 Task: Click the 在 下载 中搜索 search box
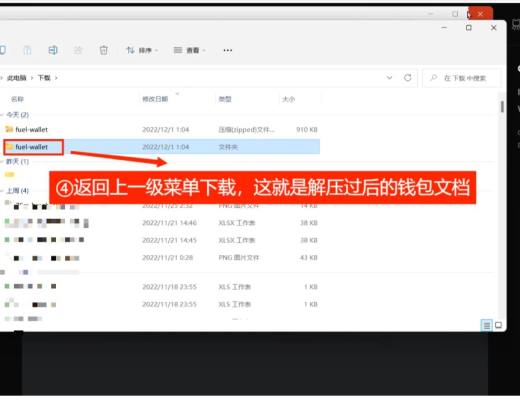coord(462,78)
